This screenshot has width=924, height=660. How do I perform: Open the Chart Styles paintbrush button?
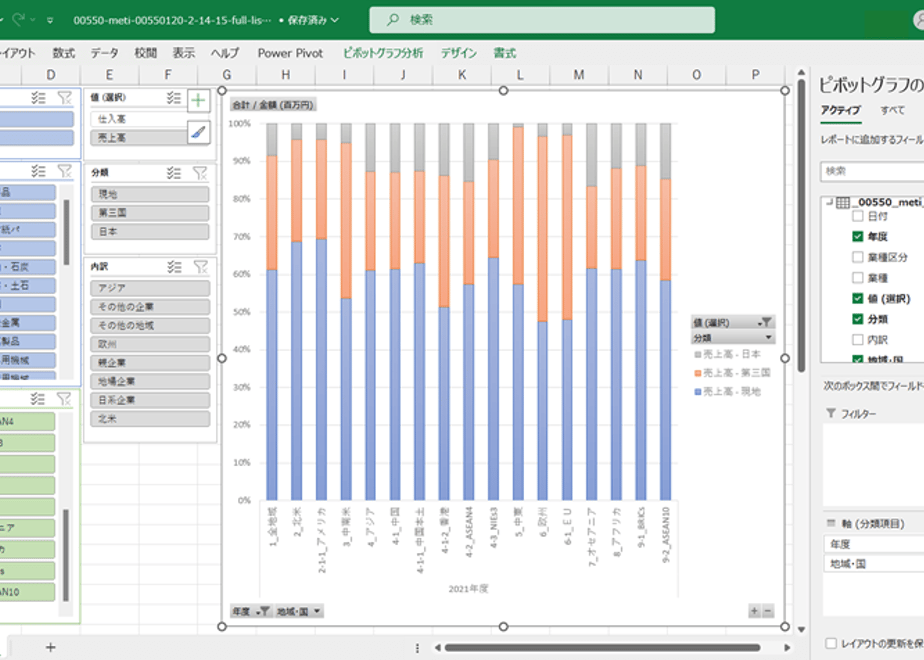click(199, 131)
